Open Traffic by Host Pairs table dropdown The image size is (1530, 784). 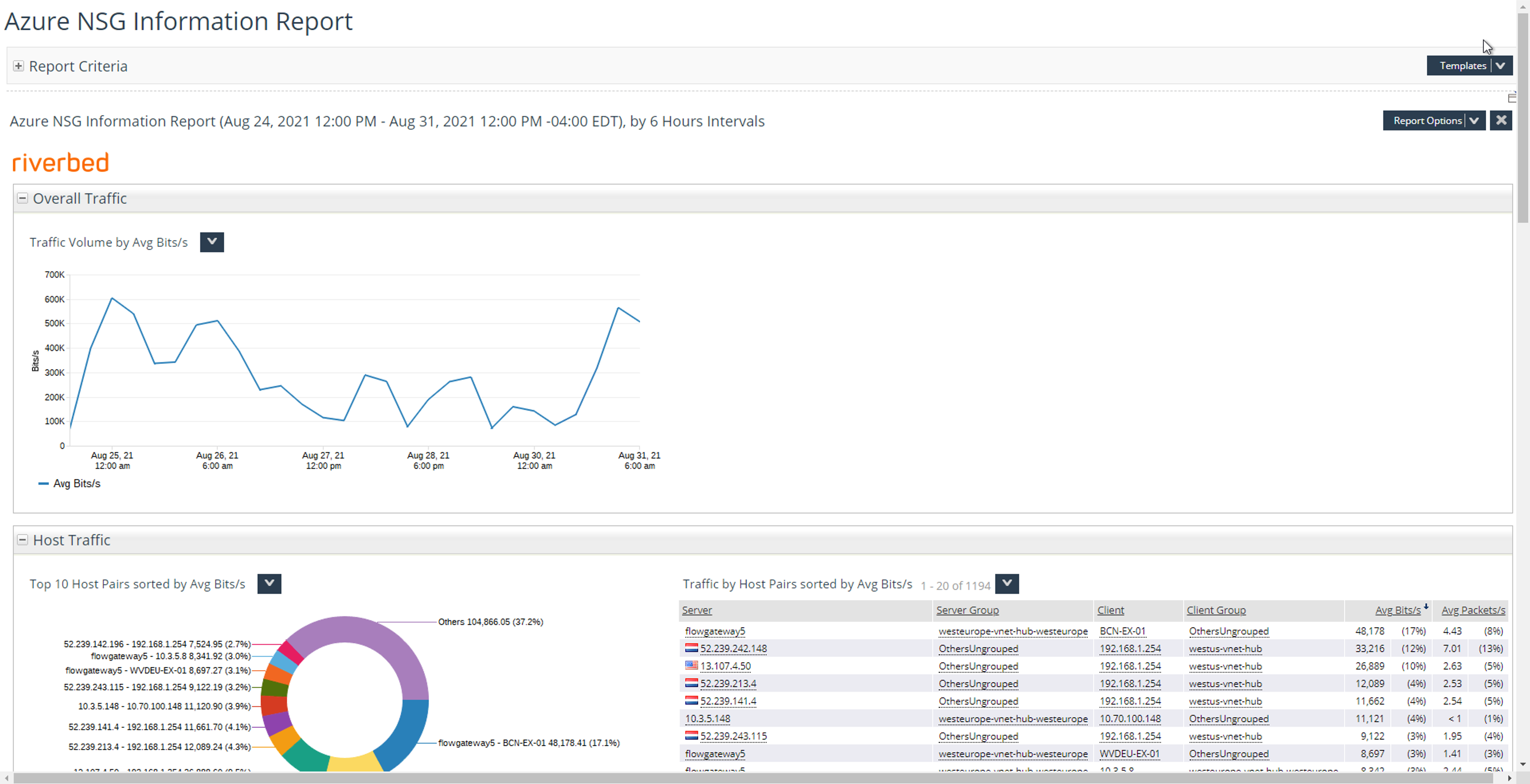click(1007, 584)
